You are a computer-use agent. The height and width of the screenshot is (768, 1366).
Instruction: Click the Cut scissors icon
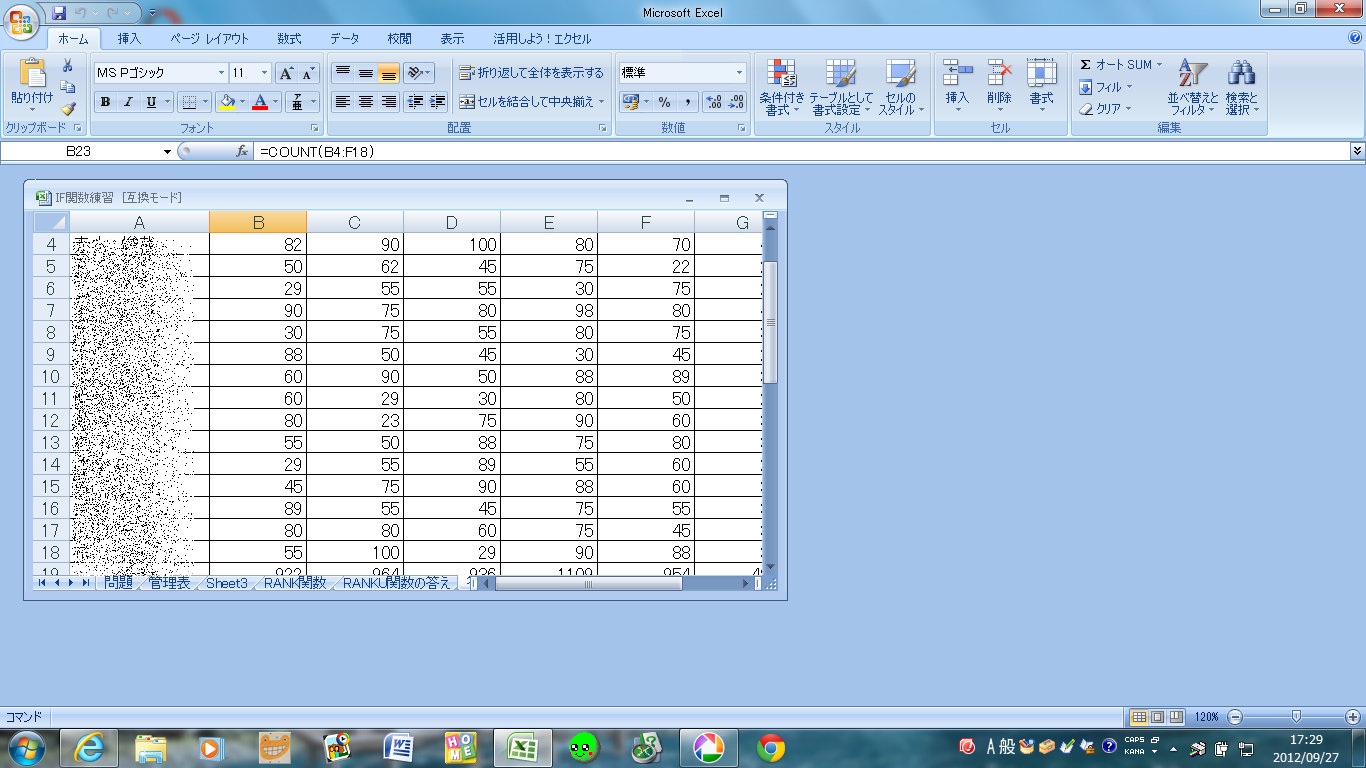68,66
